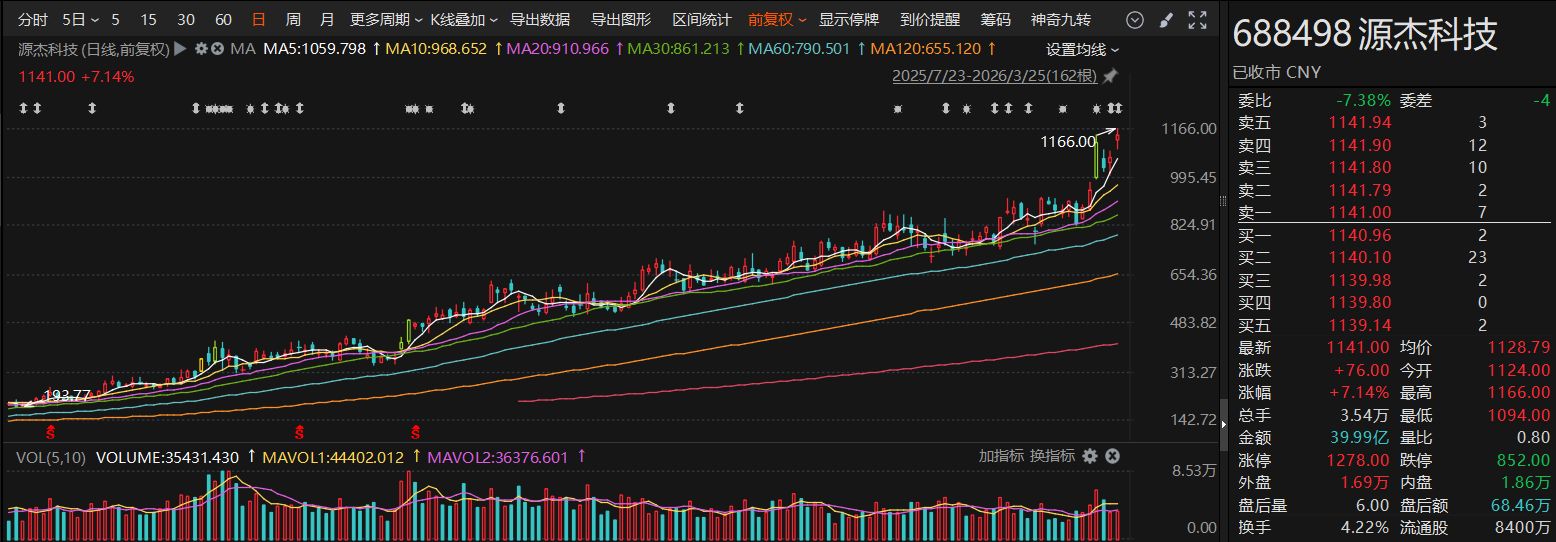The width and height of the screenshot is (1556, 542).
Task: Open VOL indicator settings gear
Action: 1090,456
